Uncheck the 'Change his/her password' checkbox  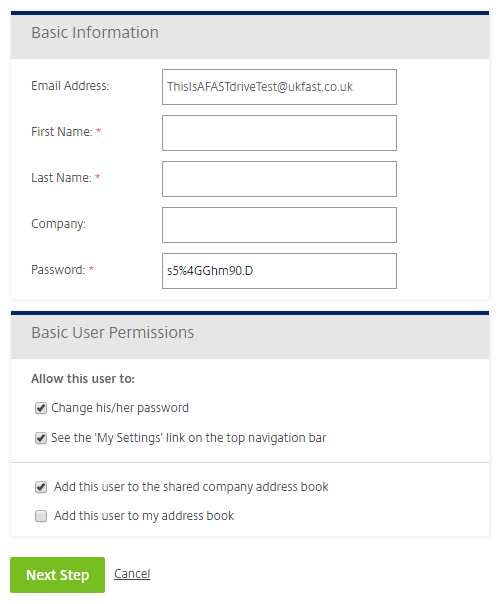pyautogui.click(x=41, y=408)
